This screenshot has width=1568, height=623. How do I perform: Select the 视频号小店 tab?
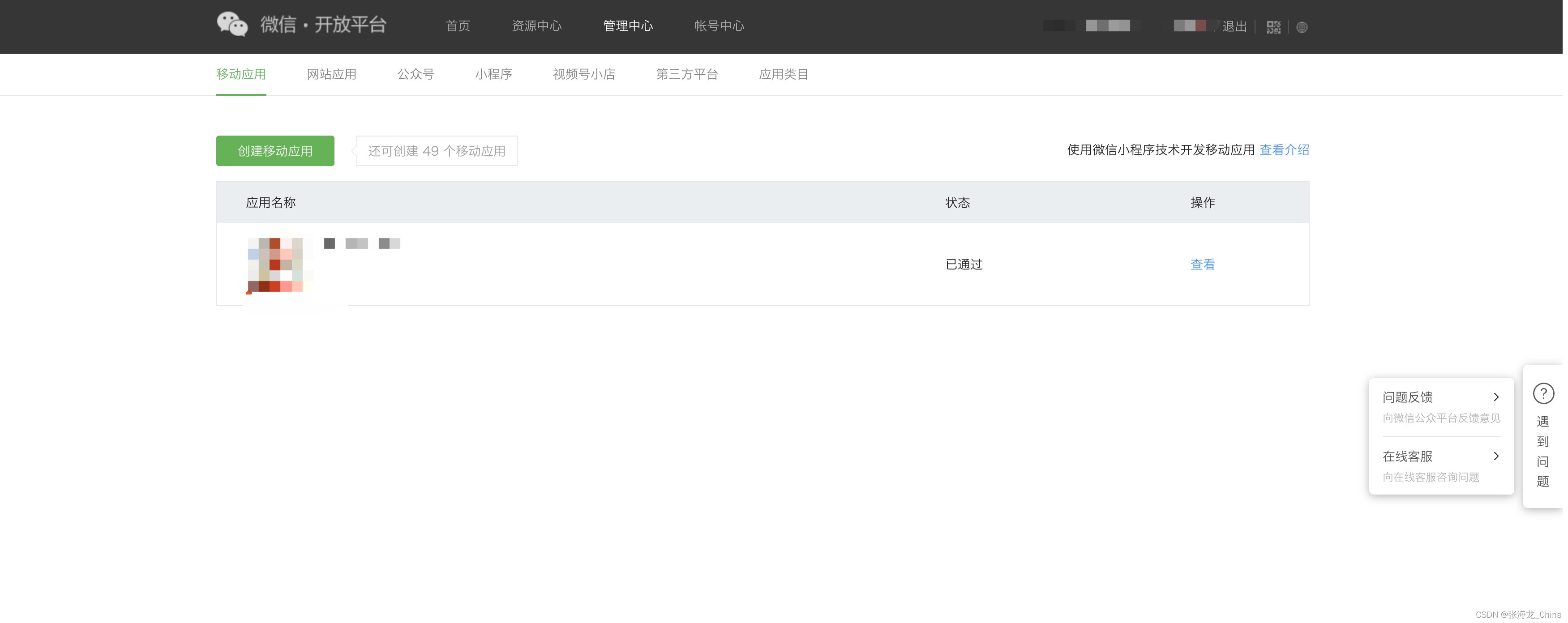coord(584,74)
